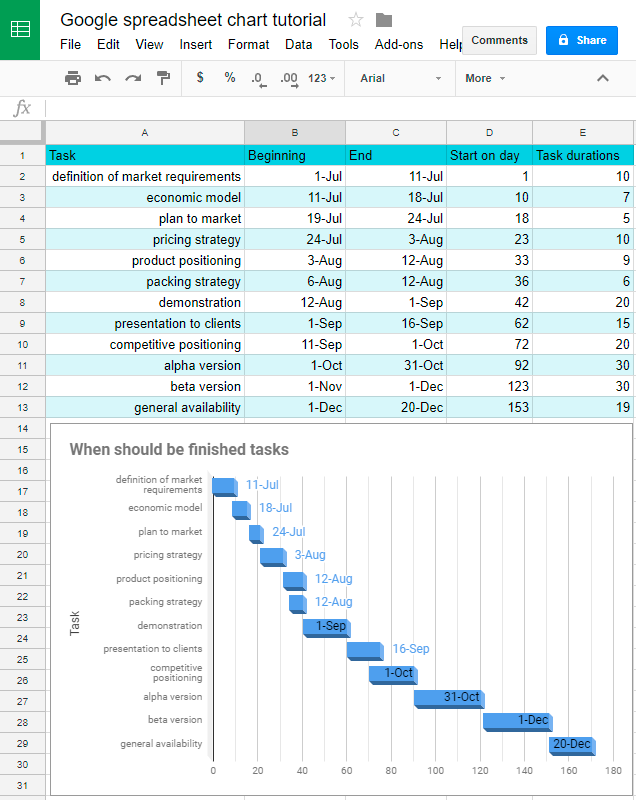Click the '16-Sep' chart data label

tap(411, 648)
